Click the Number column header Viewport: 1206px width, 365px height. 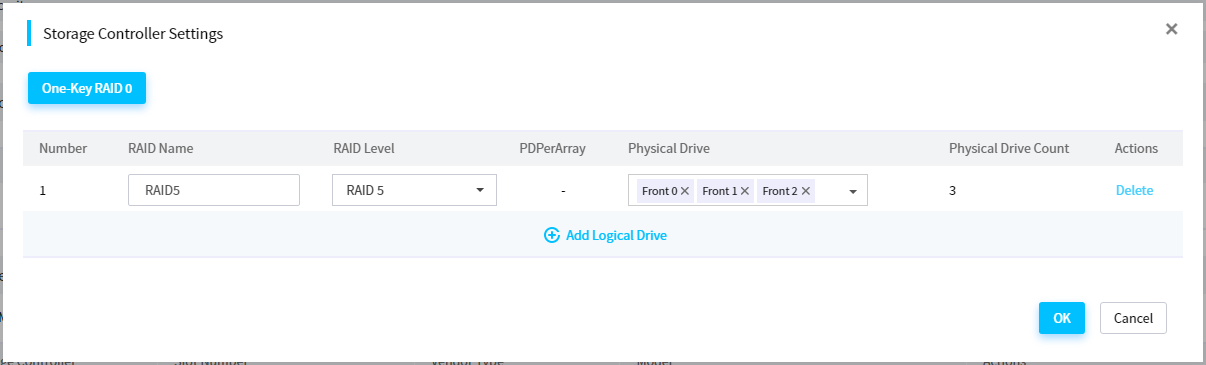click(x=63, y=148)
